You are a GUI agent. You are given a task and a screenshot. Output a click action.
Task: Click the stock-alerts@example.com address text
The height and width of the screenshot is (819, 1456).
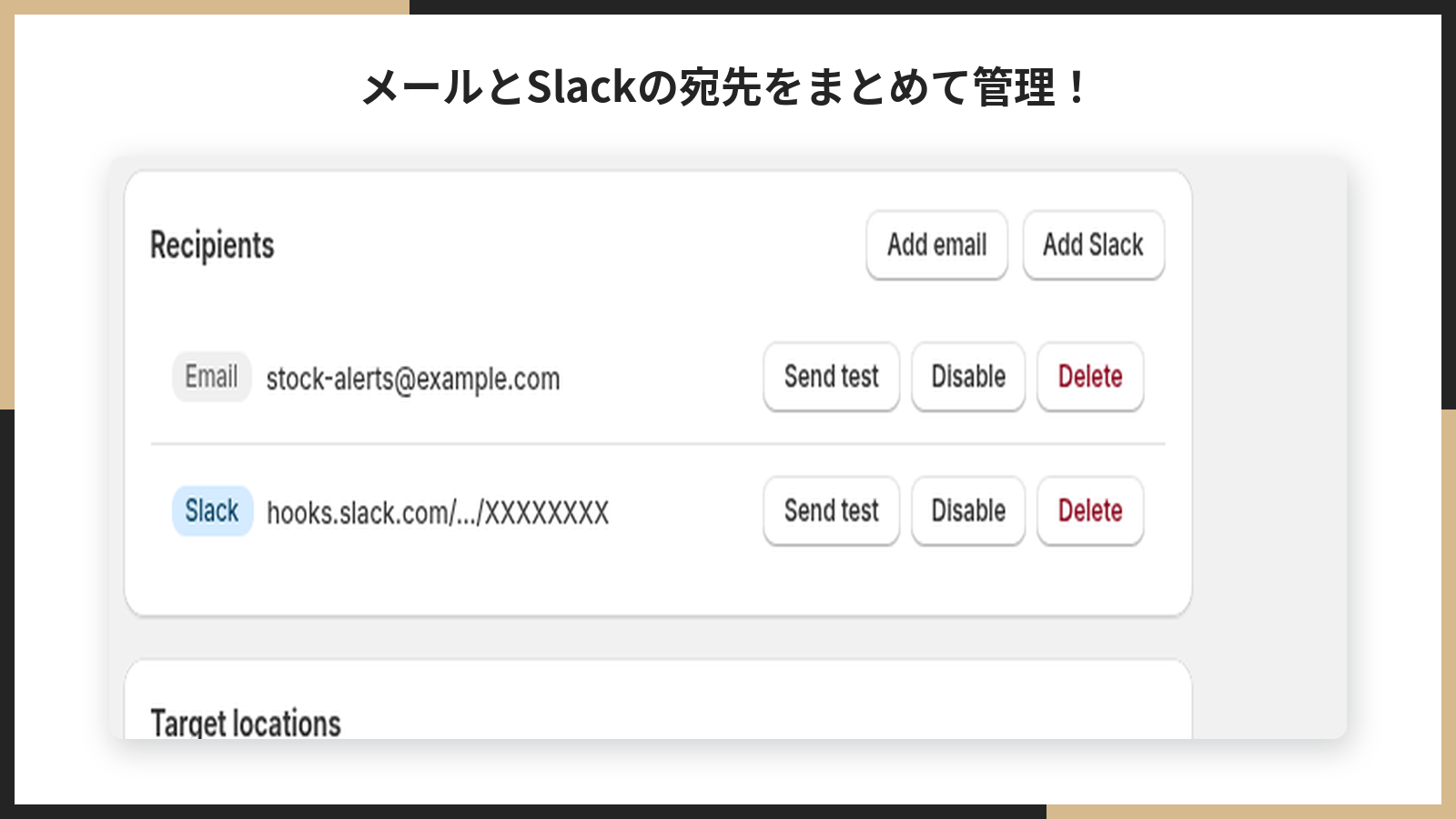coord(413,379)
